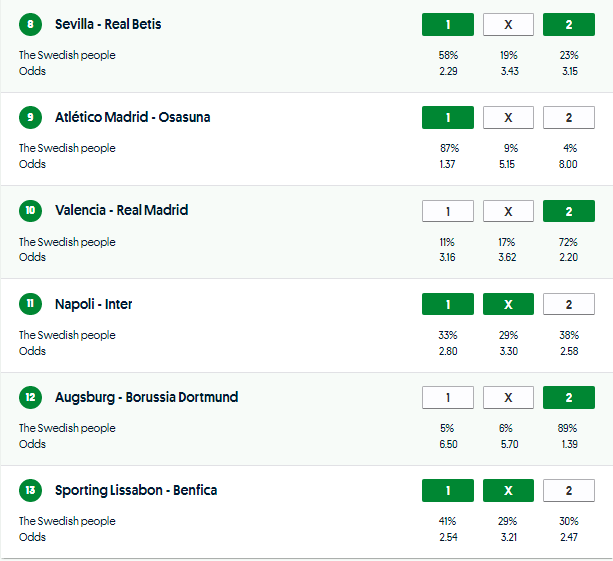613x561 pixels.
Task: Toggle draw X for Sevilla - Real Betis
Action: pos(508,24)
